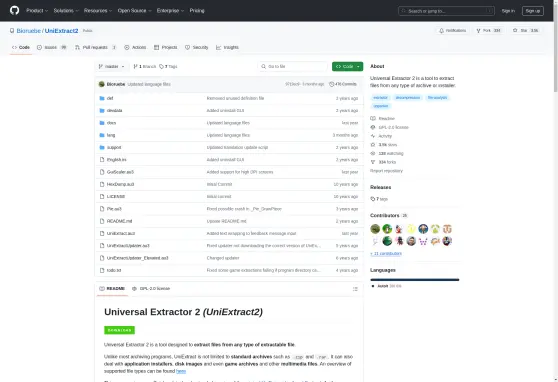Star the repository with Star button

click(x=525, y=31)
